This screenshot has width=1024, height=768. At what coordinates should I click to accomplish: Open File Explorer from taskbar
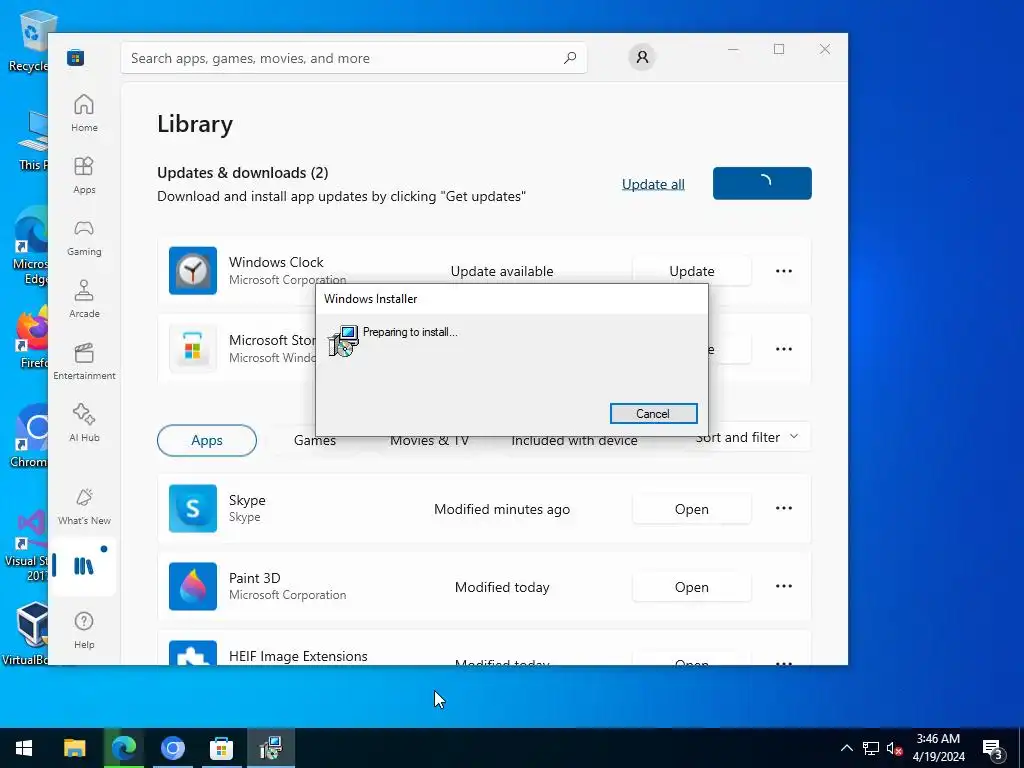[x=74, y=748]
